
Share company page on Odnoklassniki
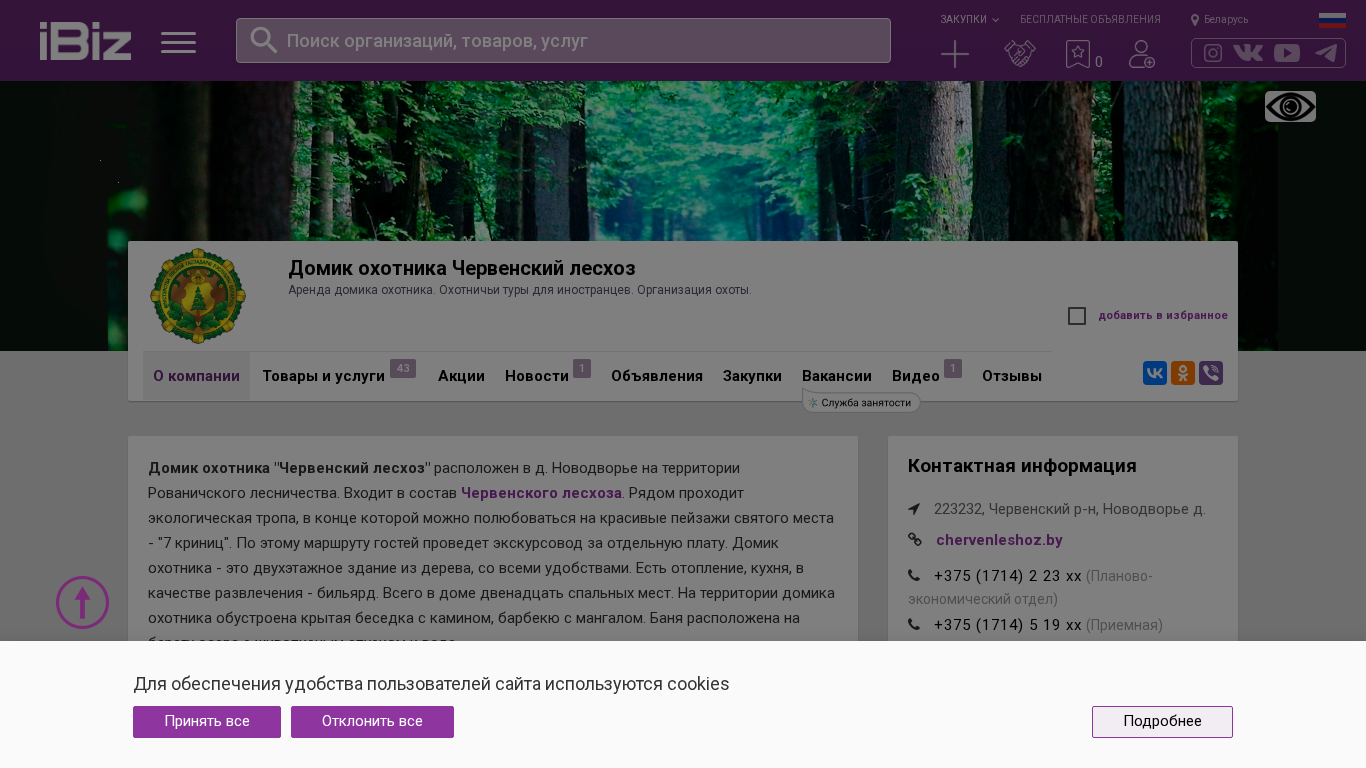pos(1183,373)
